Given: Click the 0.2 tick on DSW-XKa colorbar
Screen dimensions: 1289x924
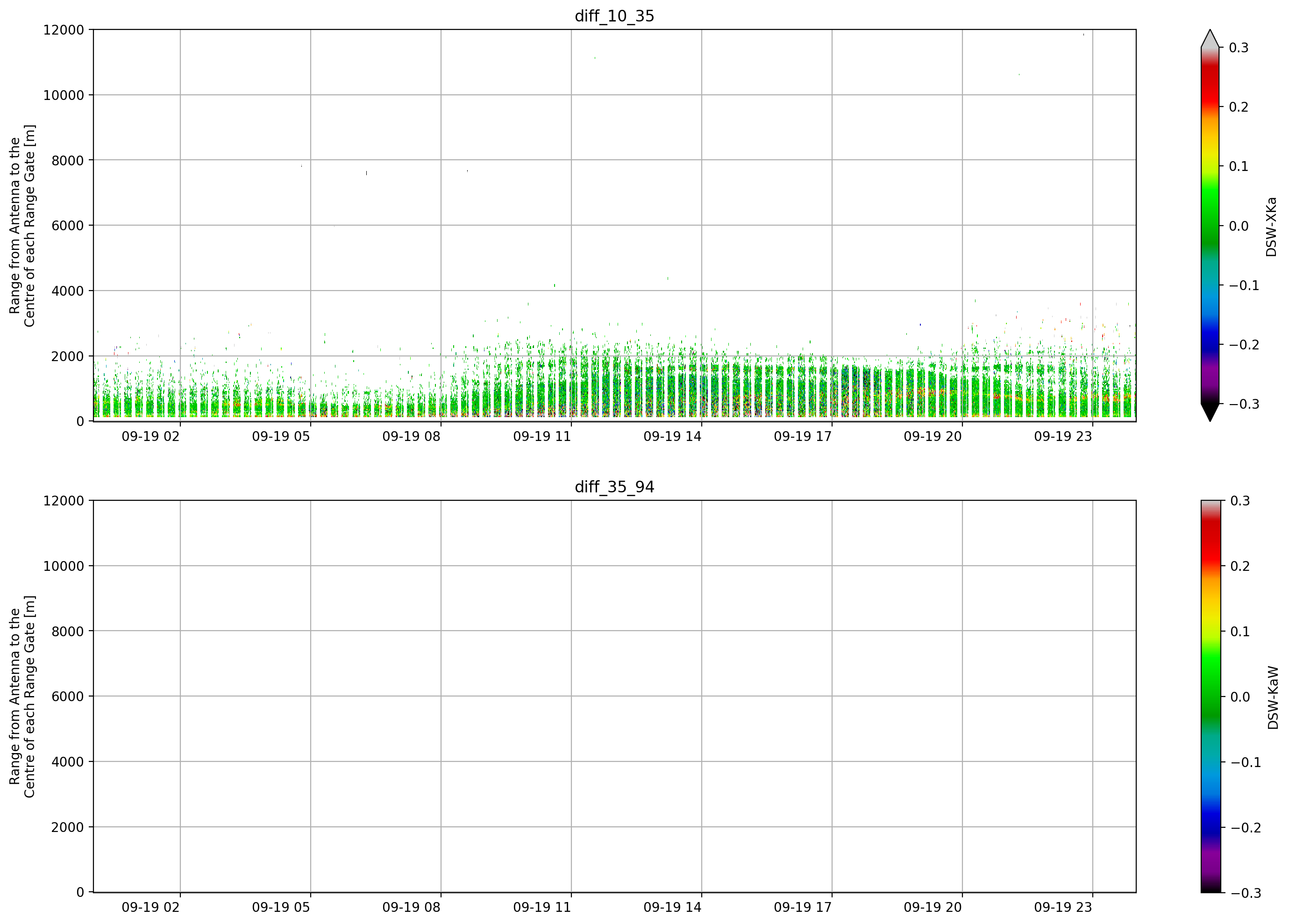Looking at the screenshot, I should [1239, 107].
